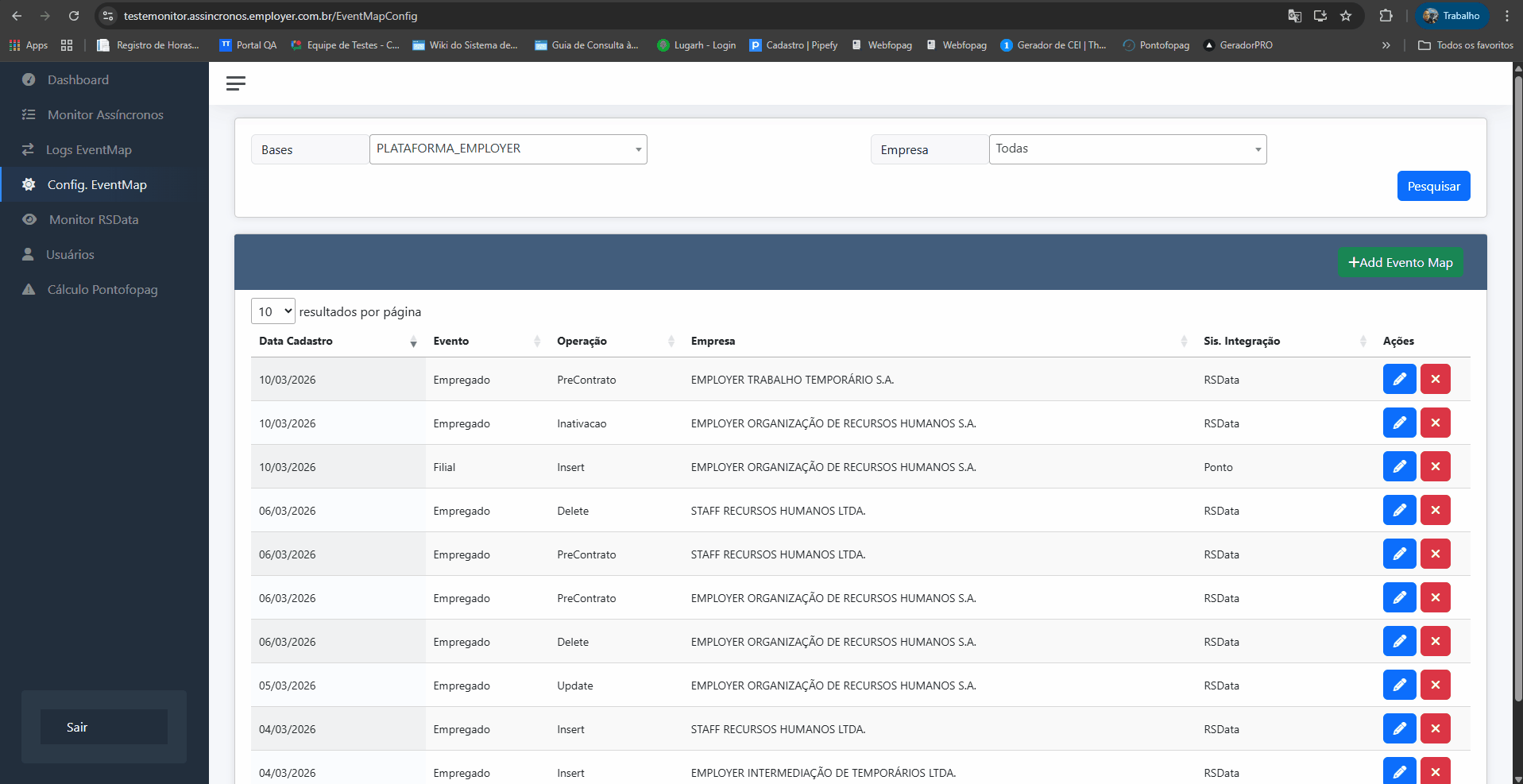Screen dimensions: 1523x784
Task: Delete the PreContrato Employer Trabalho Temporário row
Action: coord(1435,379)
